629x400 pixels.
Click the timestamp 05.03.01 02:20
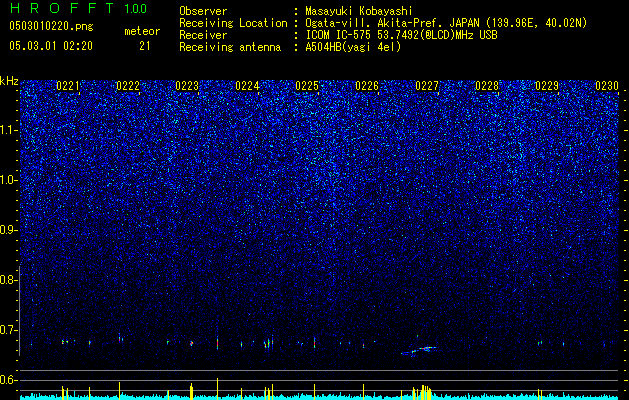pyautogui.click(x=51, y=46)
